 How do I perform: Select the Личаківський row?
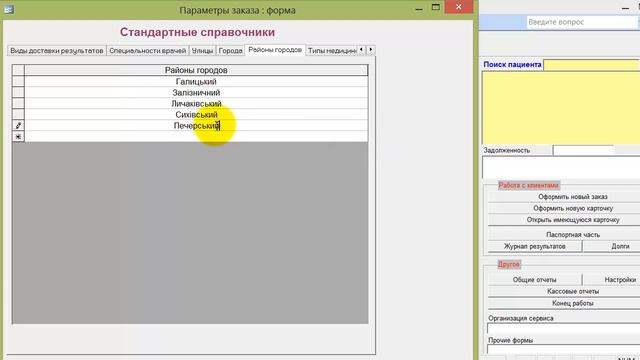pos(196,104)
